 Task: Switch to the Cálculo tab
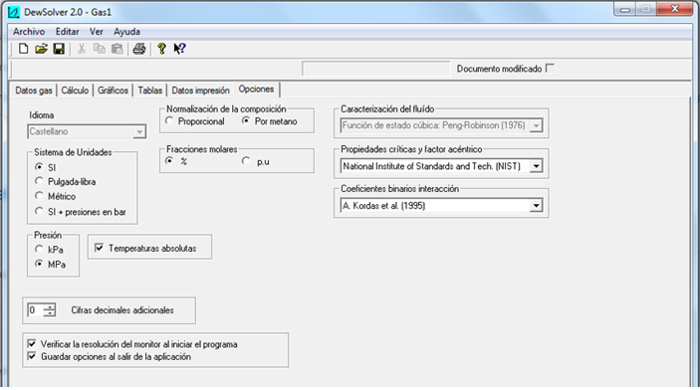tap(75, 91)
